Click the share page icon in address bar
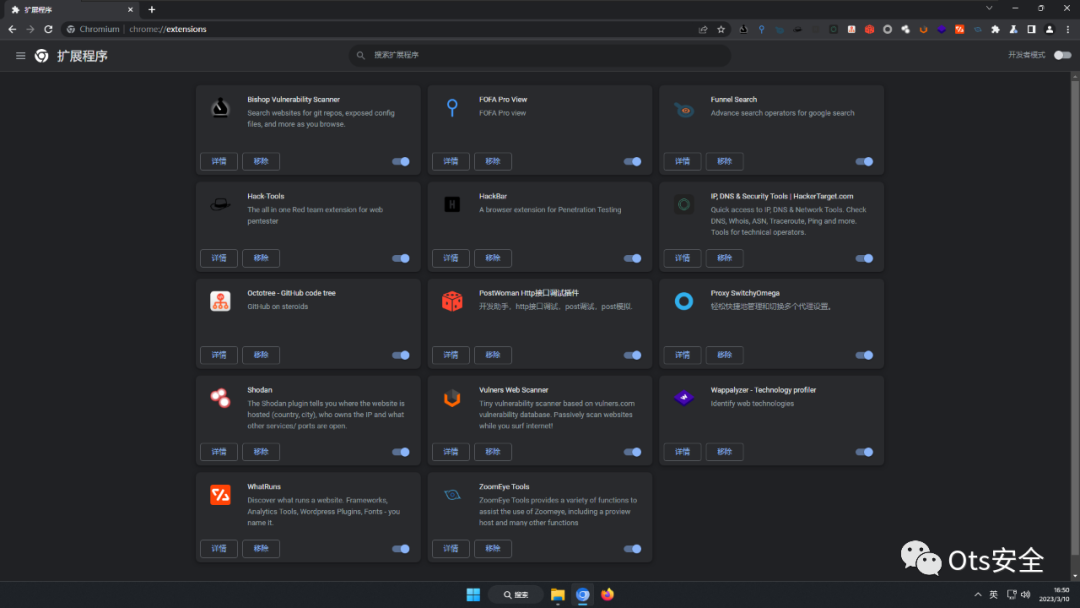 pyautogui.click(x=703, y=30)
